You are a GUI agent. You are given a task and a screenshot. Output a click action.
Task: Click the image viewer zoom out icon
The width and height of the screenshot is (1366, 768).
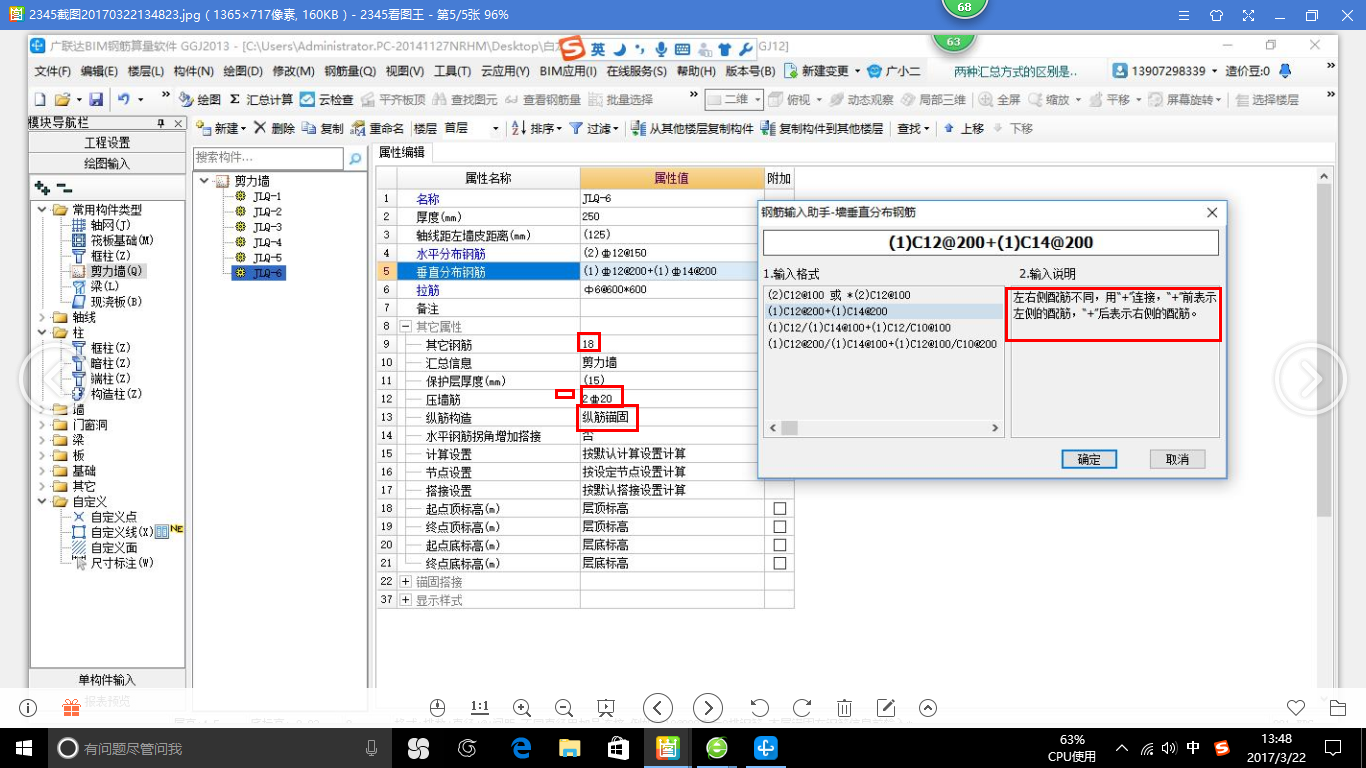[x=563, y=707]
